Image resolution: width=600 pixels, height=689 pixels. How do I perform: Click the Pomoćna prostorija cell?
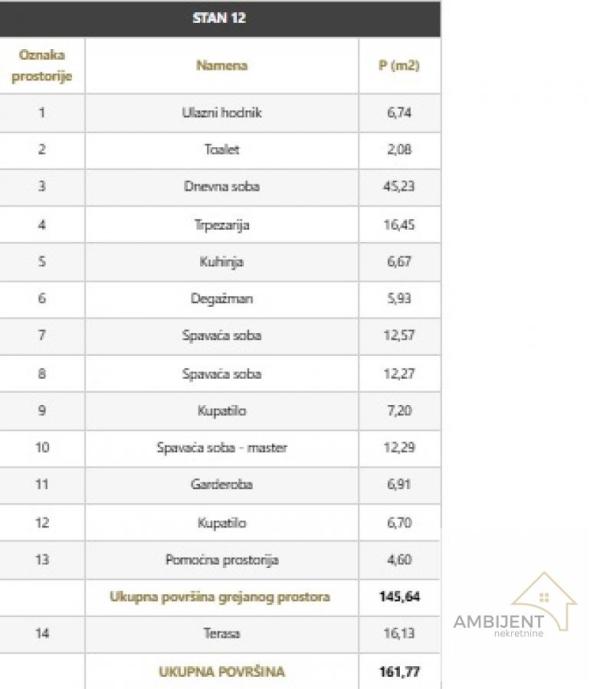222,560
